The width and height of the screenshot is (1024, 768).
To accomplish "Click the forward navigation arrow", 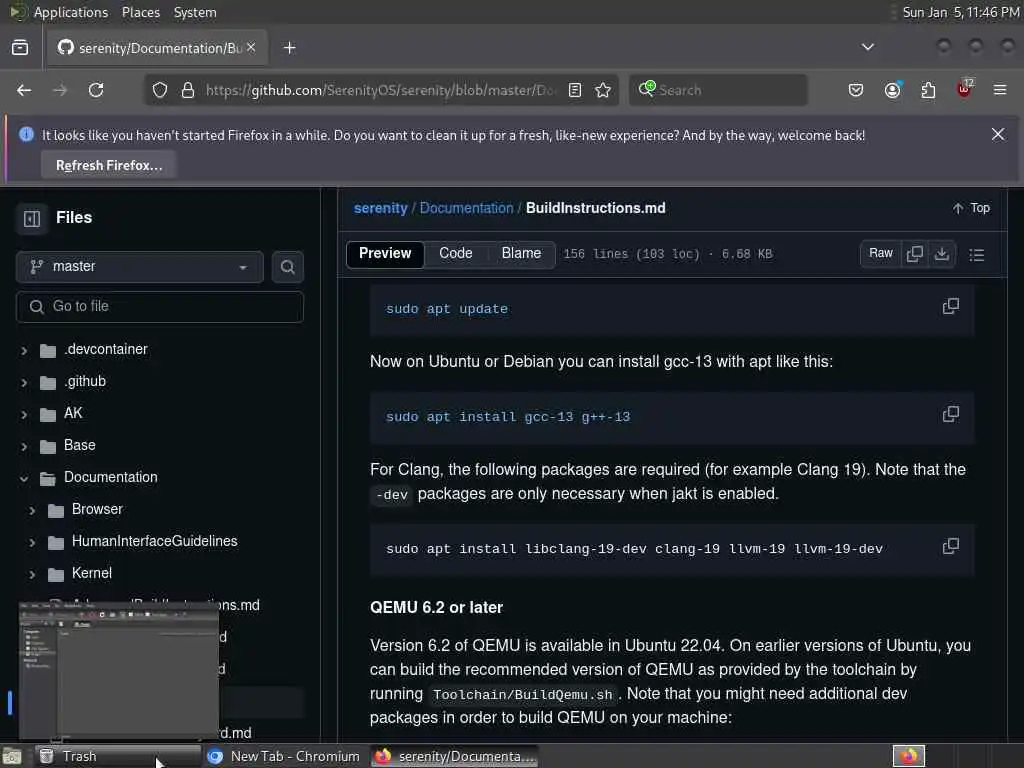I will [59, 90].
